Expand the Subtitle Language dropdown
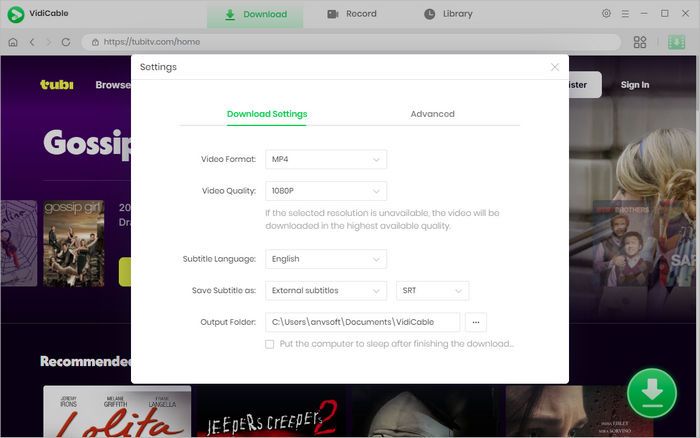The width and height of the screenshot is (700, 438). [326, 259]
